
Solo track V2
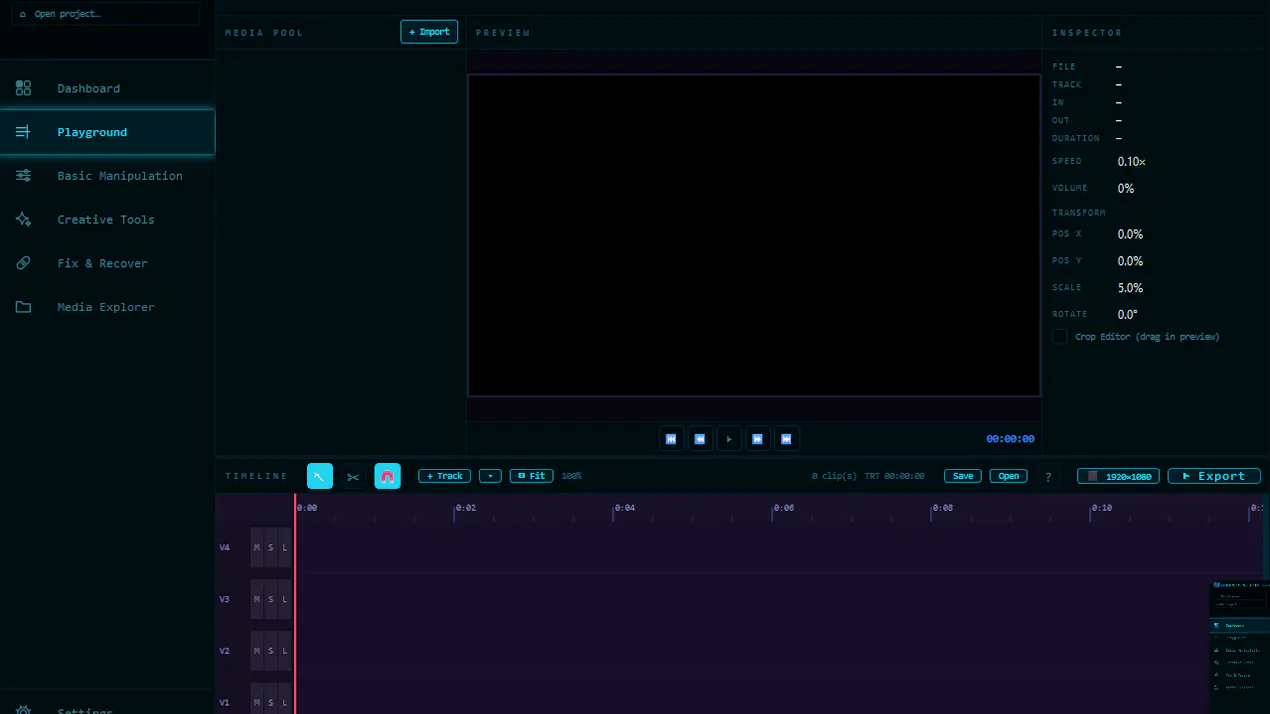pyautogui.click(x=271, y=651)
